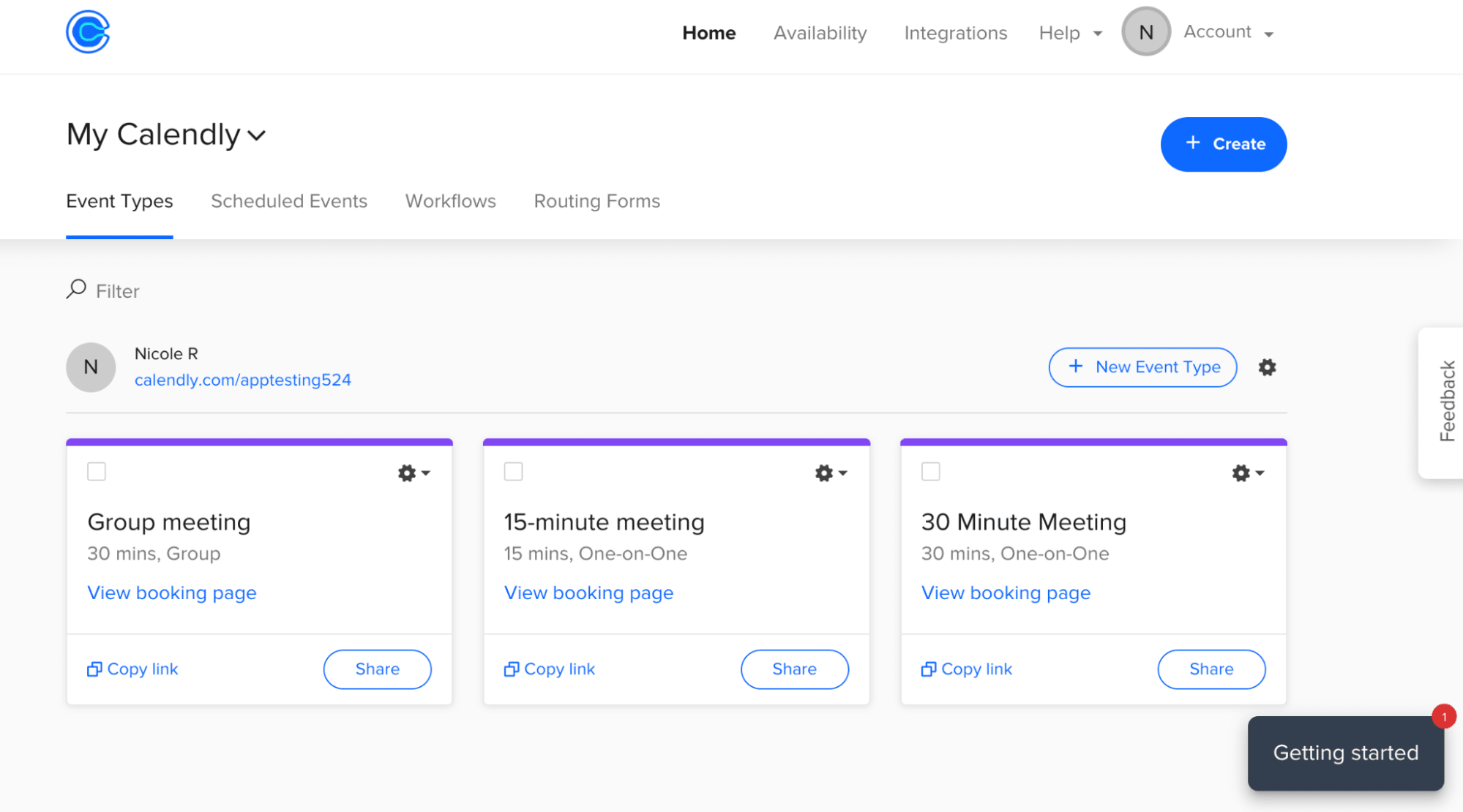View booking page for Group meeting

[172, 593]
